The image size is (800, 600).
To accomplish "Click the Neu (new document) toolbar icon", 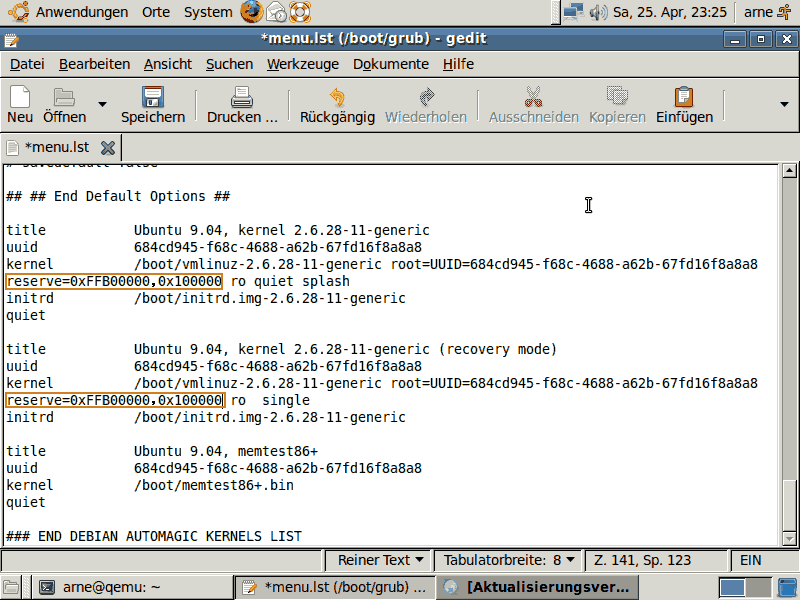I will pyautogui.click(x=20, y=97).
